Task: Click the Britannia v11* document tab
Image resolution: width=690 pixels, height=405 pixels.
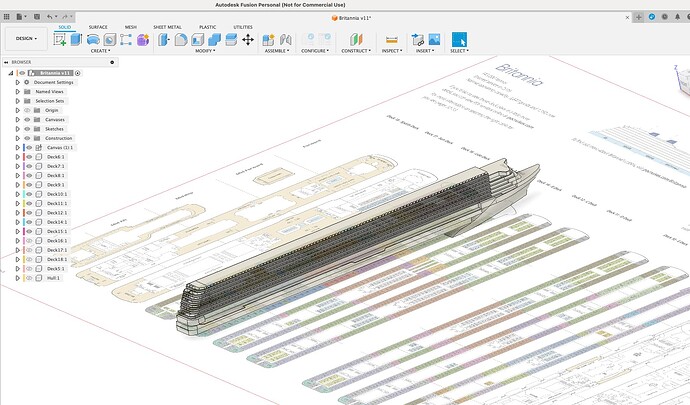Action: pyautogui.click(x=351, y=18)
